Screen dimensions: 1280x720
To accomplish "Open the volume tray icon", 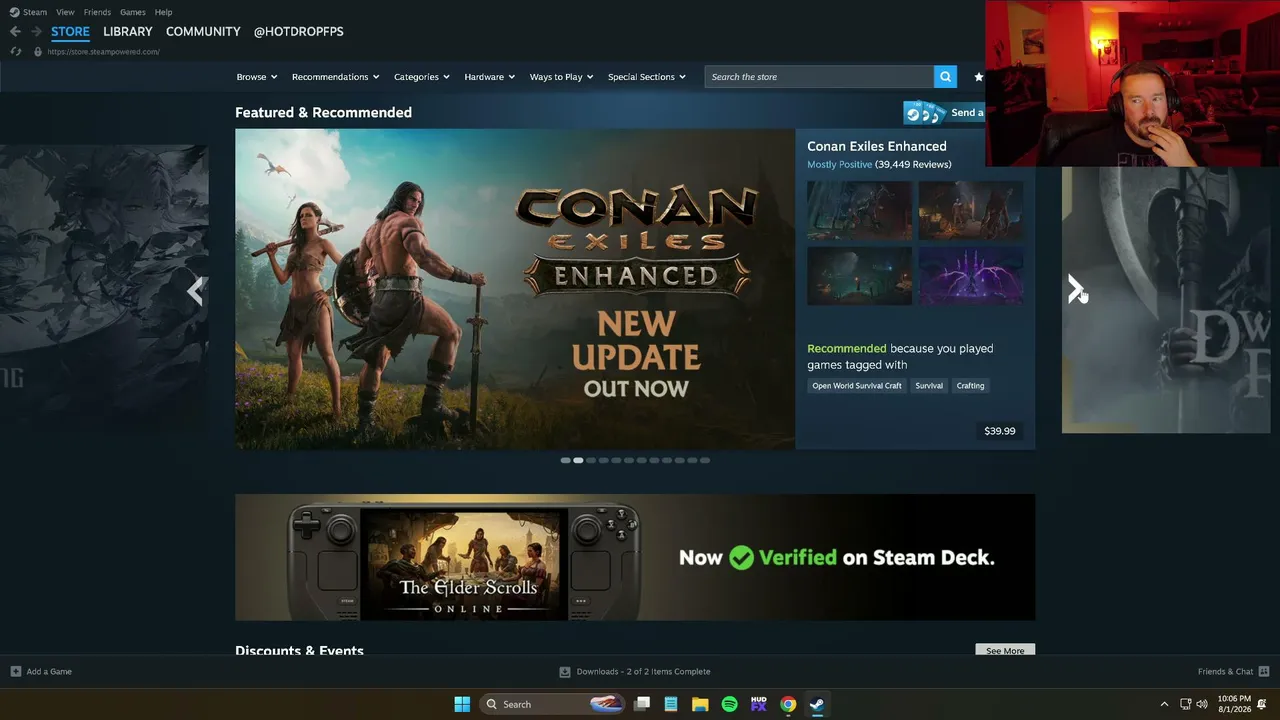I will 1202,704.
